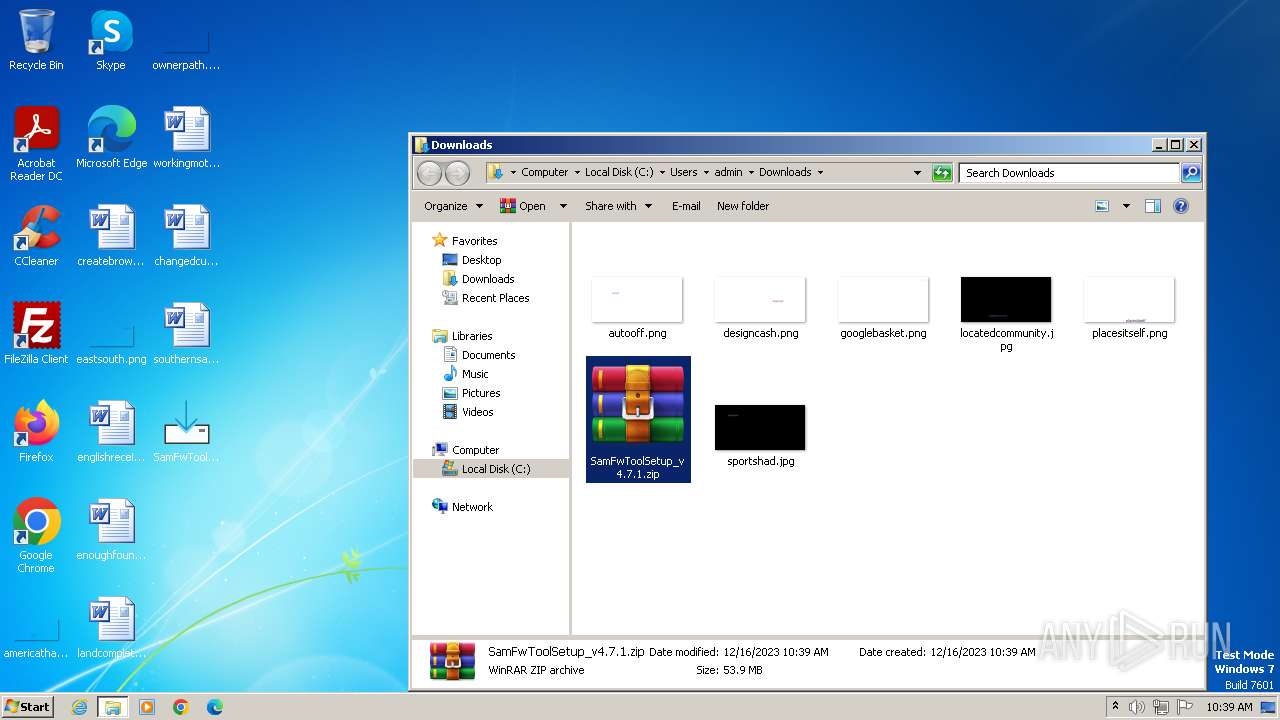The height and width of the screenshot is (720, 1280).
Task: Open the Recycle Bin desktop icon
Action: pyautogui.click(x=36, y=40)
